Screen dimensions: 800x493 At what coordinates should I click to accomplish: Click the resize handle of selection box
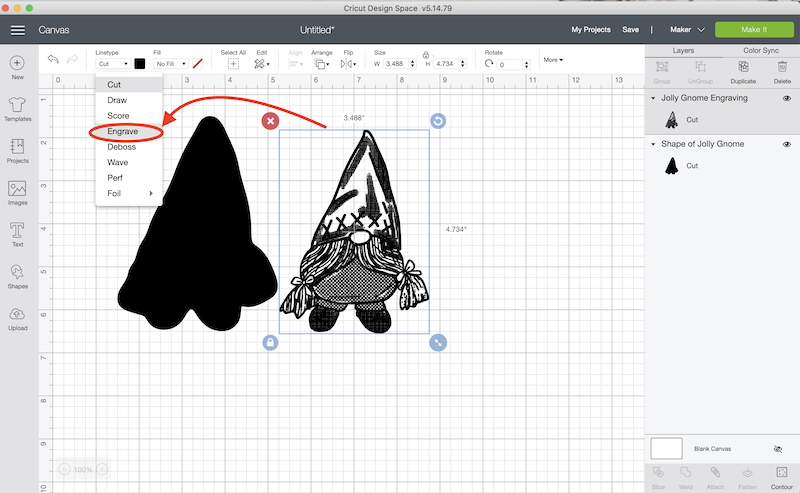(438, 342)
